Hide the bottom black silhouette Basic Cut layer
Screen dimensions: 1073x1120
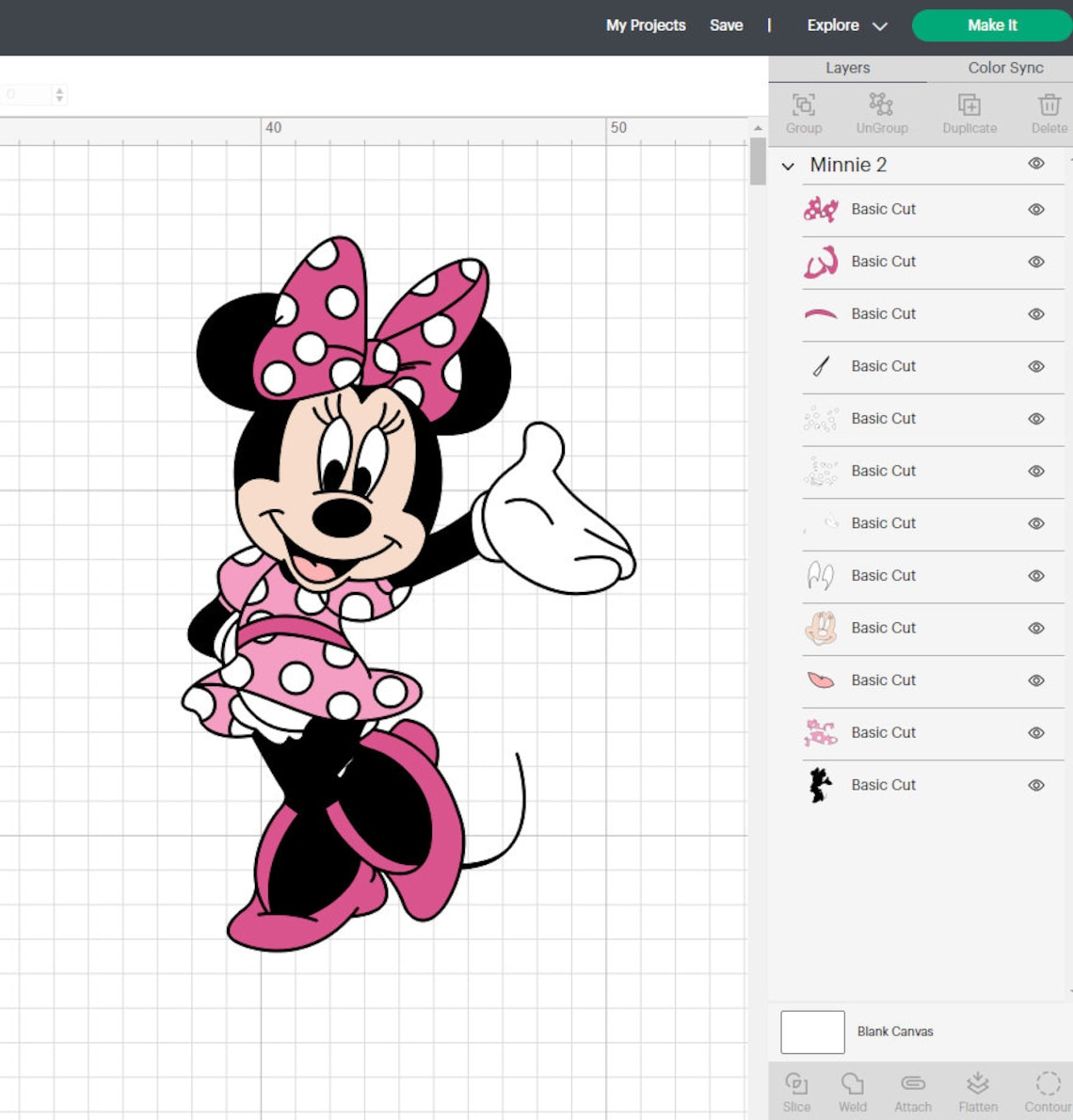[1036, 785]
